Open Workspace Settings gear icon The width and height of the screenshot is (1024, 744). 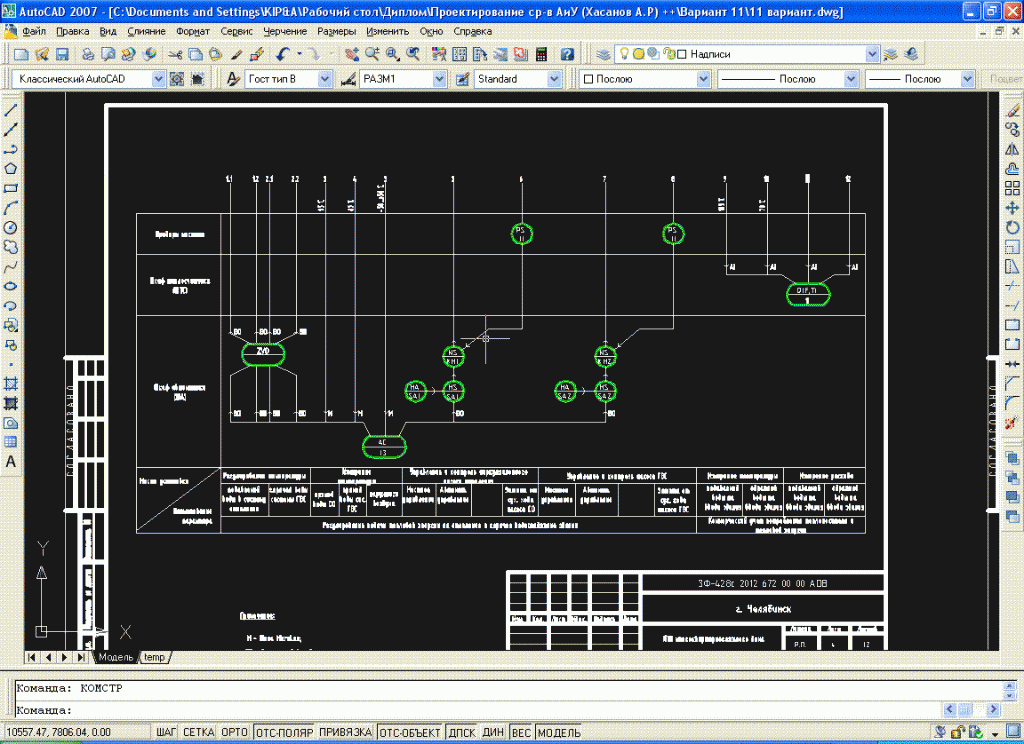177,79
